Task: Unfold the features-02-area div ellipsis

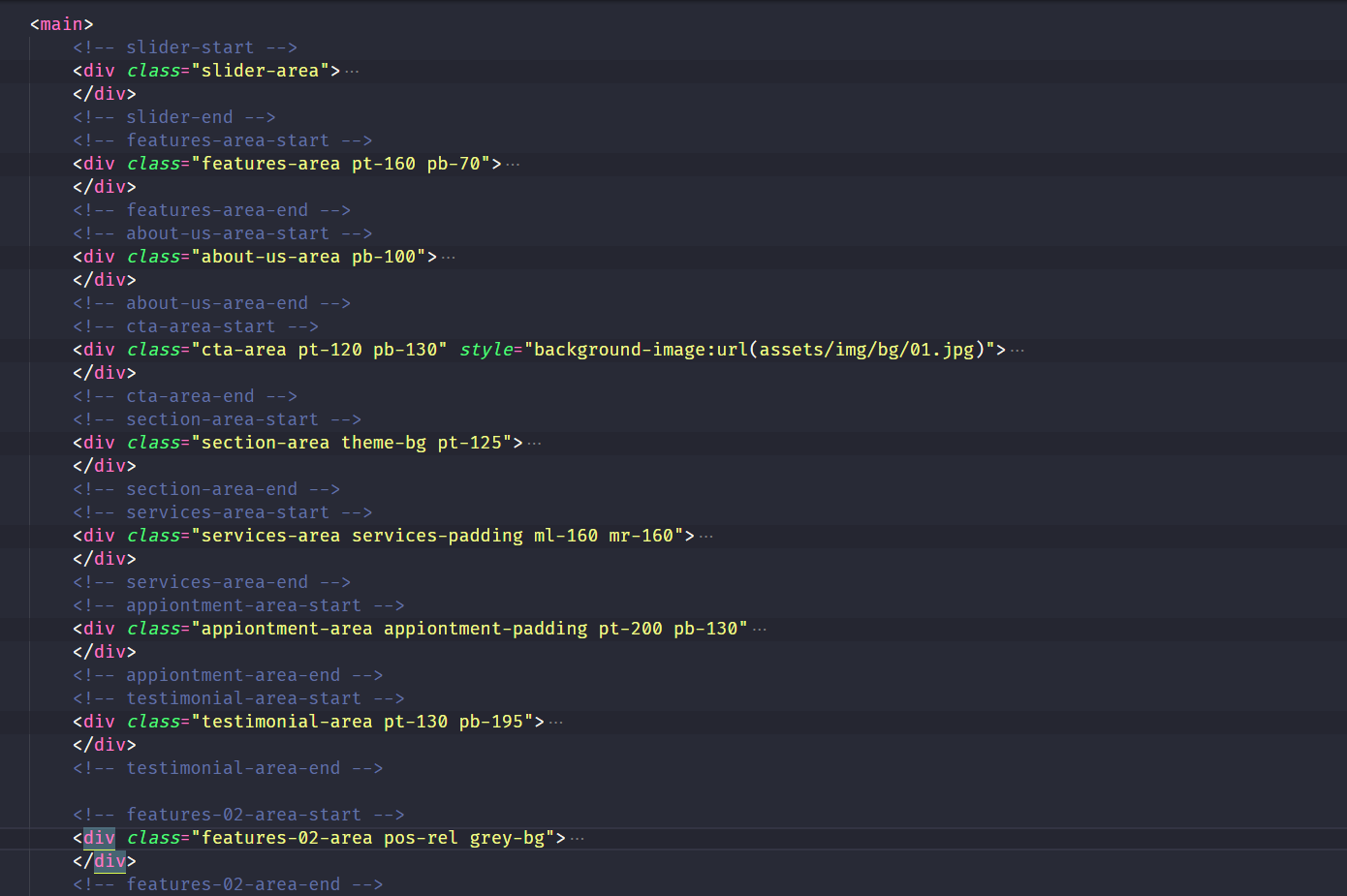Action: coord(577,839)
